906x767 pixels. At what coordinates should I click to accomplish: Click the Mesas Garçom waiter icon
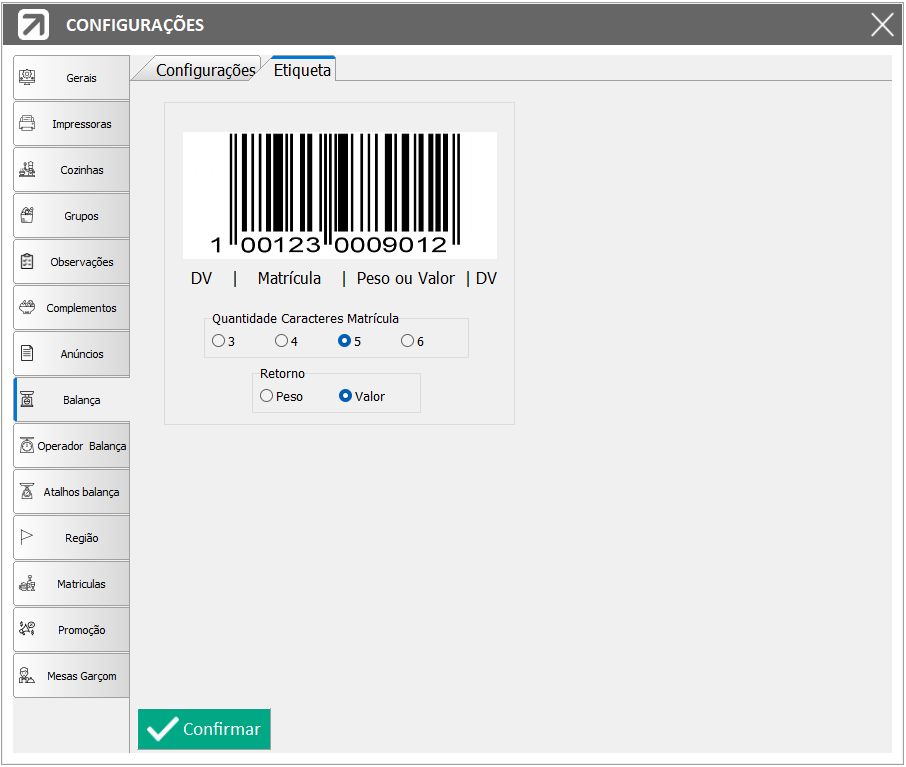pyautogui.click(x=27, y=675)
